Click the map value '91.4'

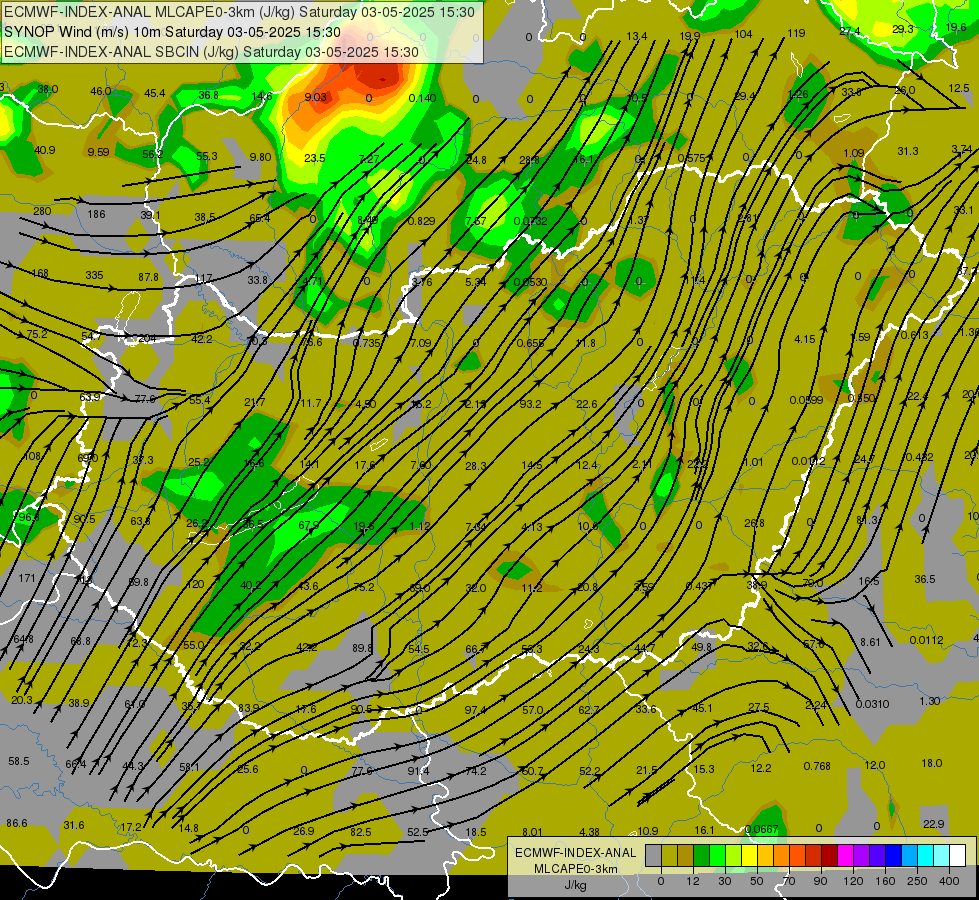pos(418,771)
